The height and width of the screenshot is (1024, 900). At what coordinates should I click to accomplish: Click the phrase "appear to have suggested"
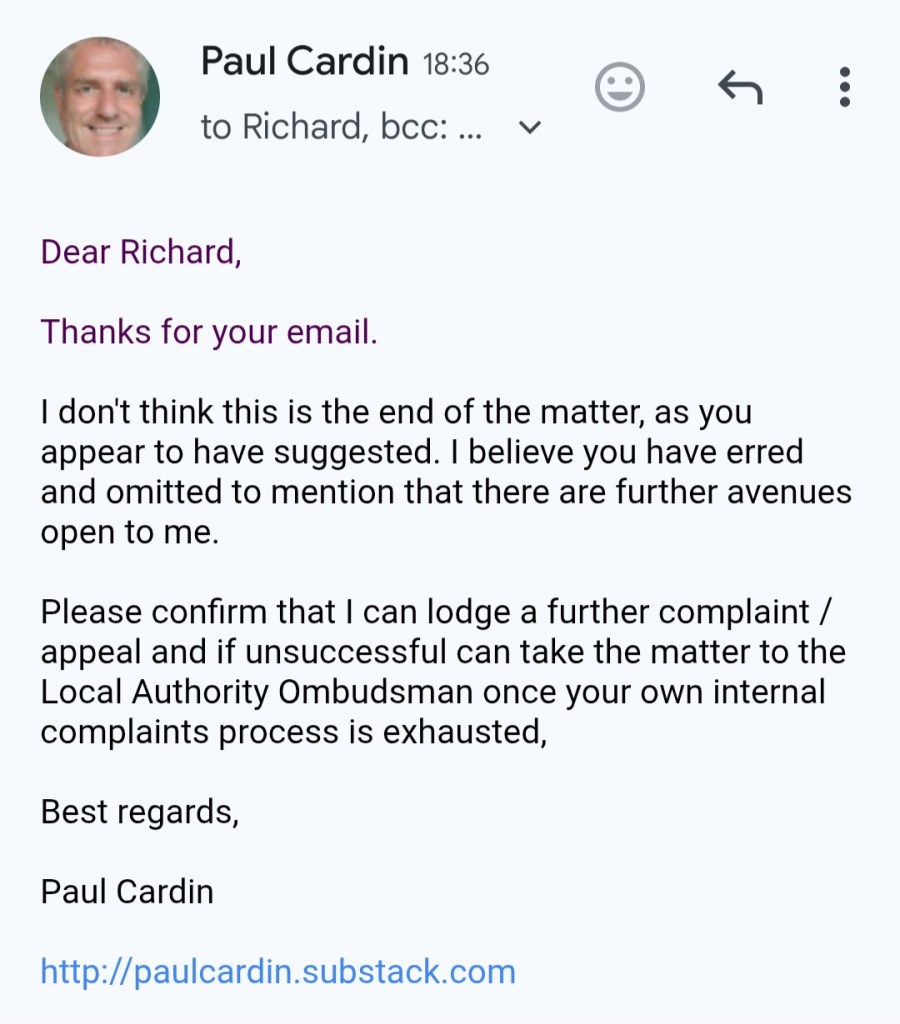point(235,451)
